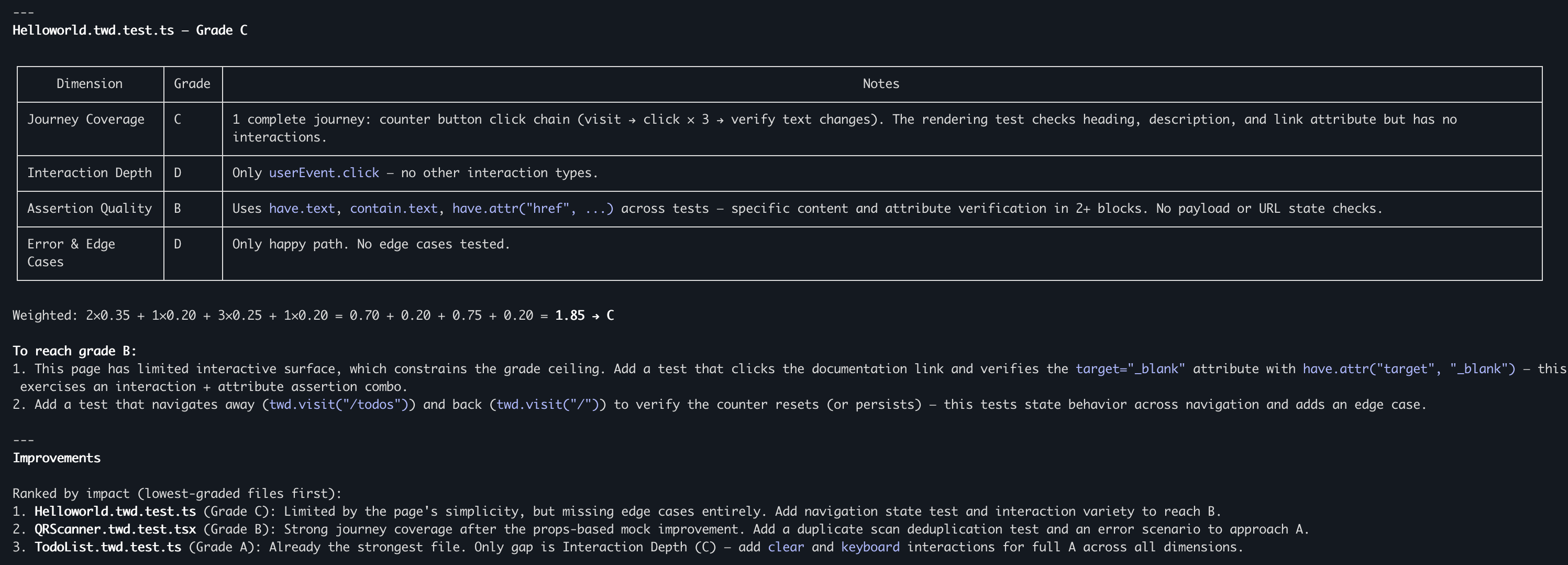The width and height of the screenshot is (1568, 565).
Task: Click the twd.visit("/") code snippet
Action: pos(548,405)
